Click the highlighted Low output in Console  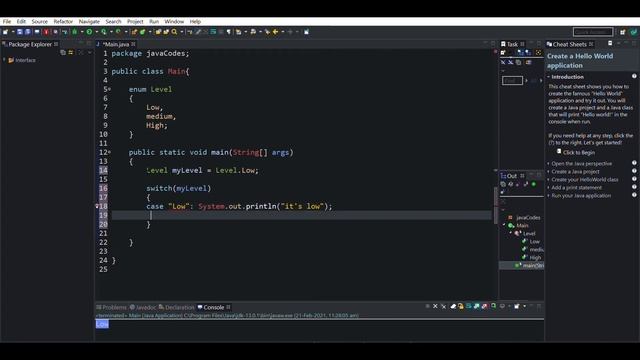pyautogui.click(x=102, y=324)
